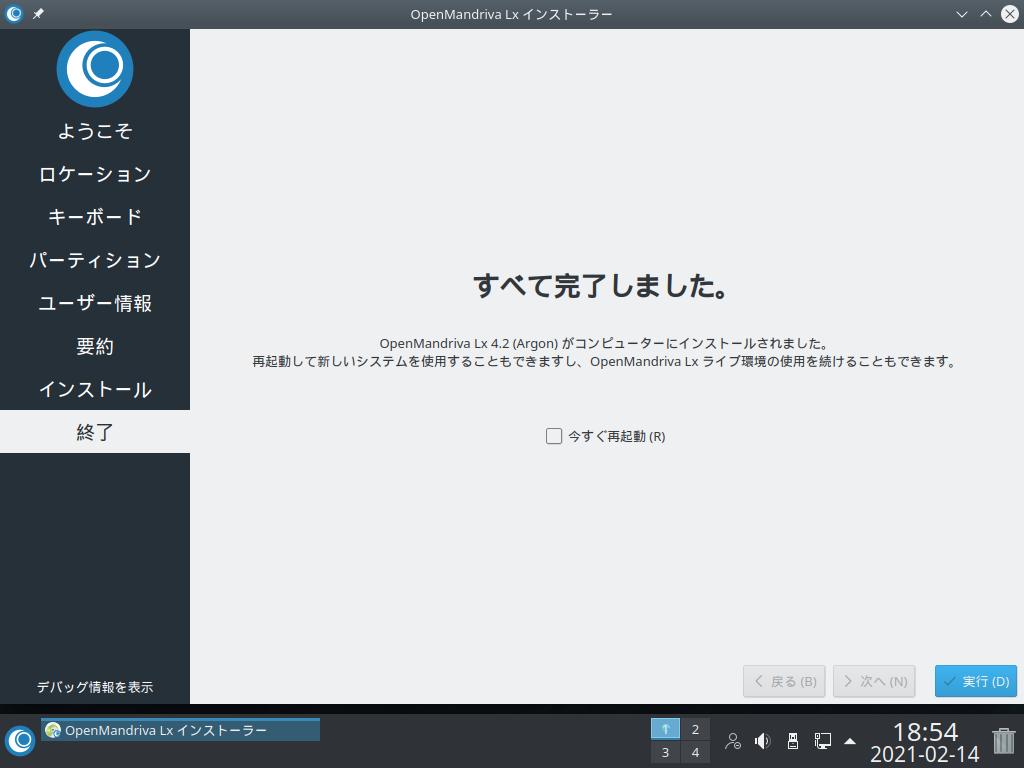Expand hidden system tray icons arrow

pos(850,741)
